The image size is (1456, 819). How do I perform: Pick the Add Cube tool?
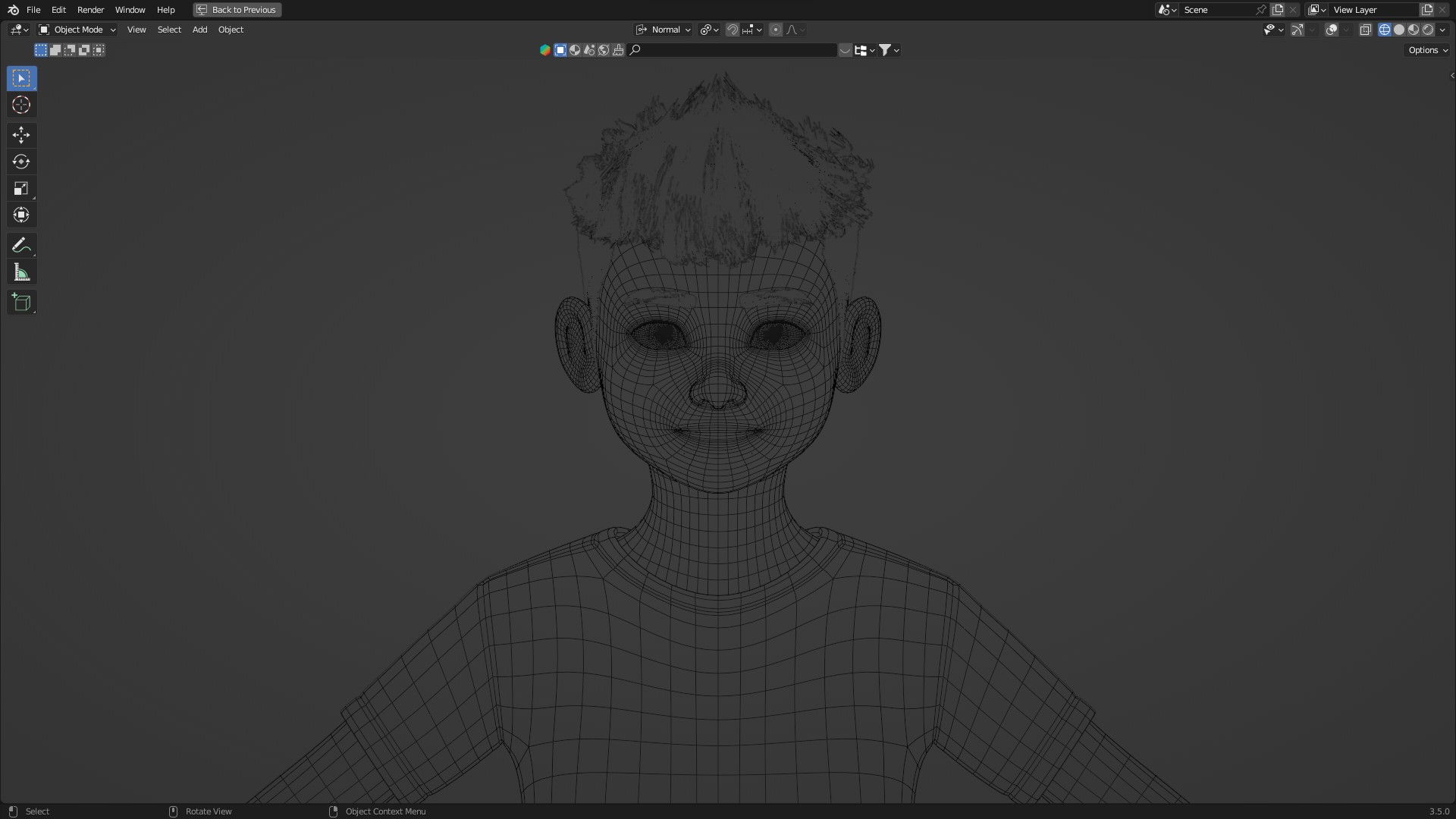21,303
